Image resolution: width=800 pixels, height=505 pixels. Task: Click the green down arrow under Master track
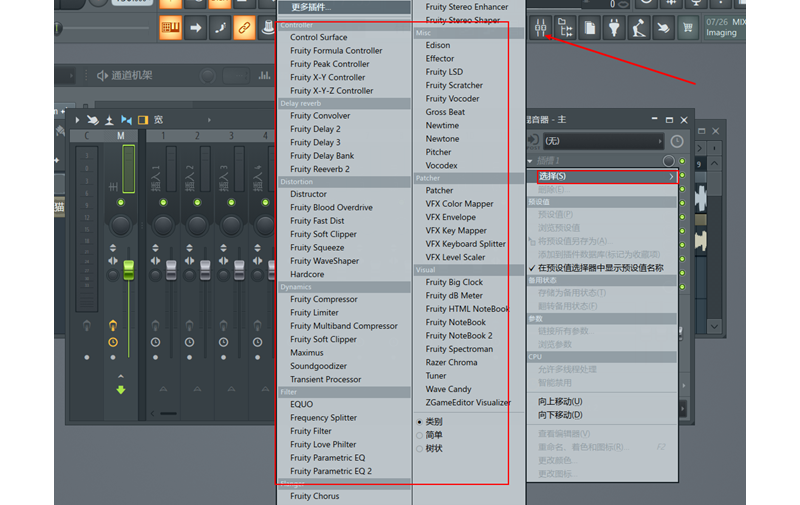pyautogui.click(x=121, y=390)
